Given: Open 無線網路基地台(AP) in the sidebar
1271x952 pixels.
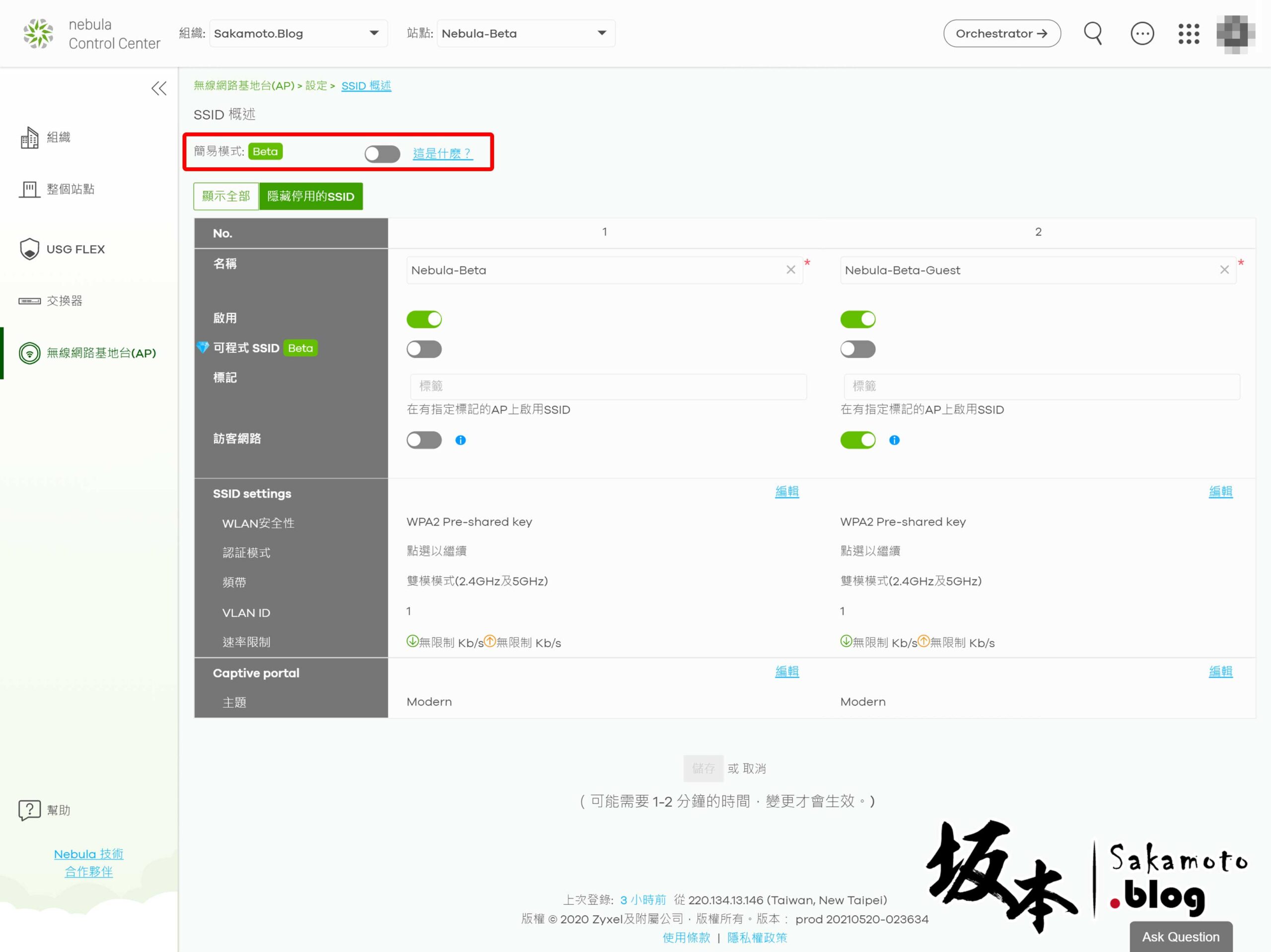Looking at the screenshot, I should tap(101, 353).
